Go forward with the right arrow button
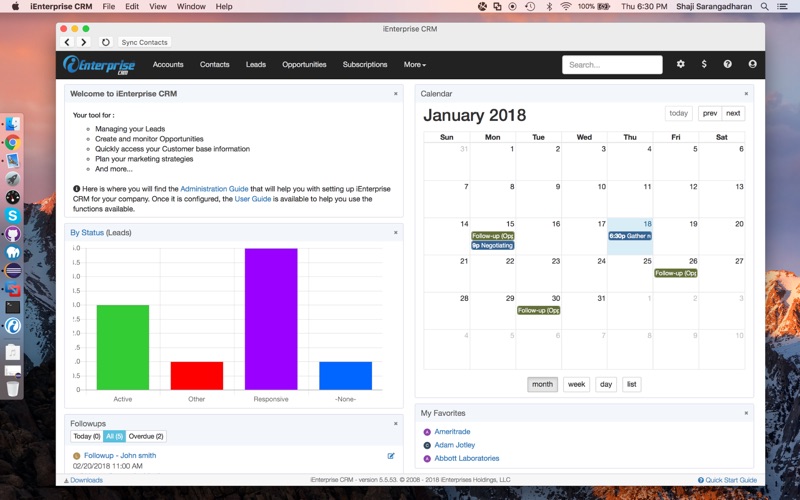This screenshot has width=800, height=500. point(84,42)
